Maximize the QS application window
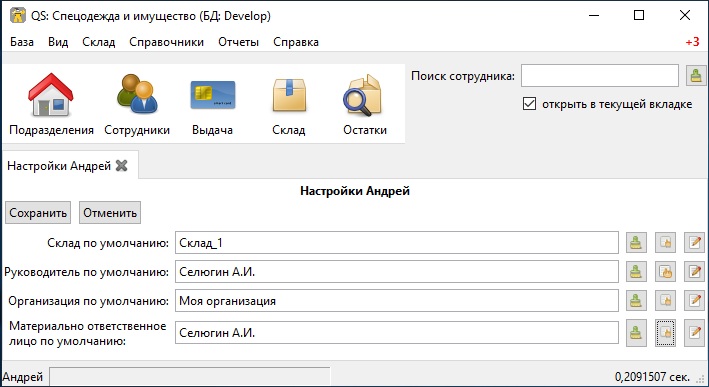709x387 pixels. click(639, 15)
